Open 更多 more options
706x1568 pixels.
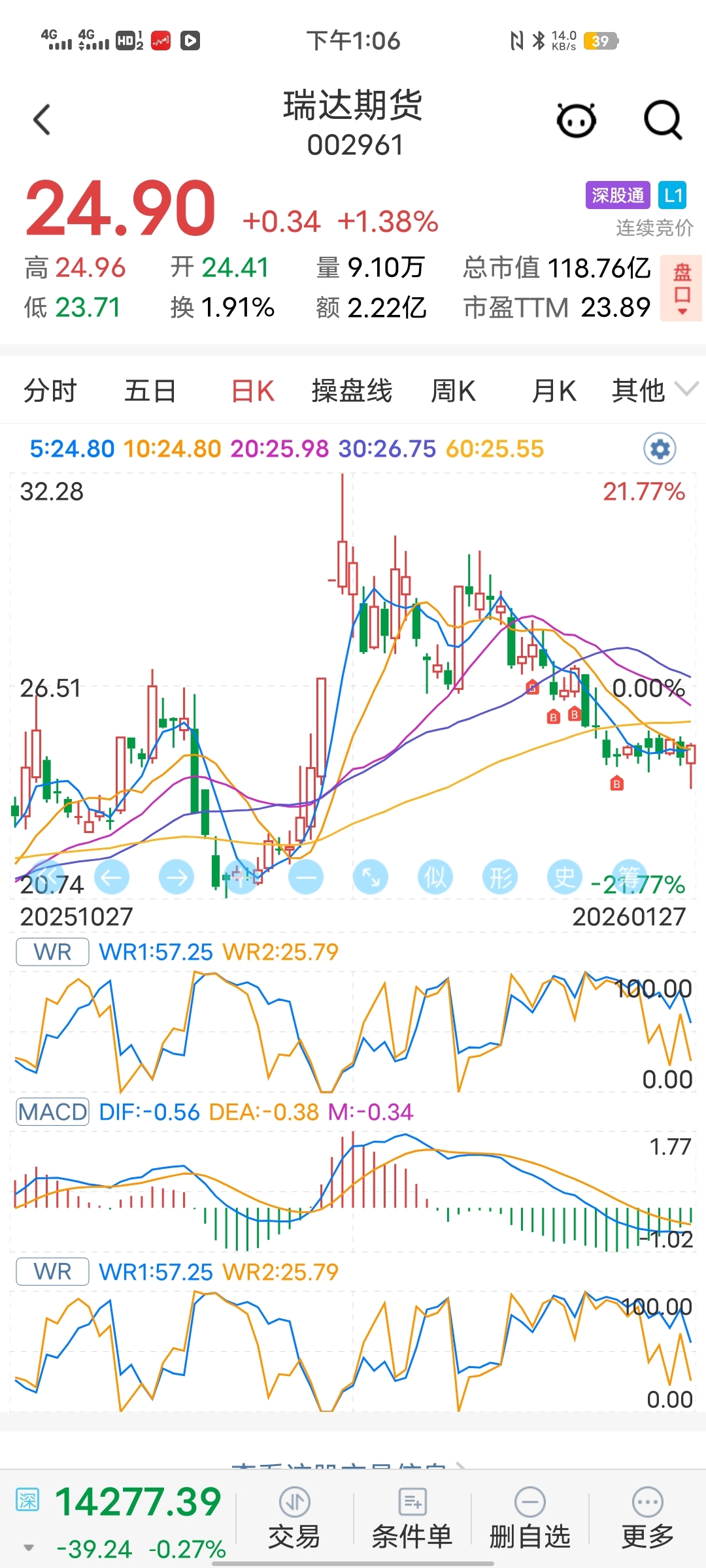pos(647,1518)
